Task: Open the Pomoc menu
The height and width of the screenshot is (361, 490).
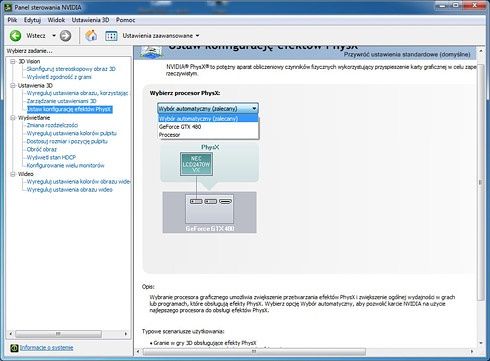Action: [126, 20]
